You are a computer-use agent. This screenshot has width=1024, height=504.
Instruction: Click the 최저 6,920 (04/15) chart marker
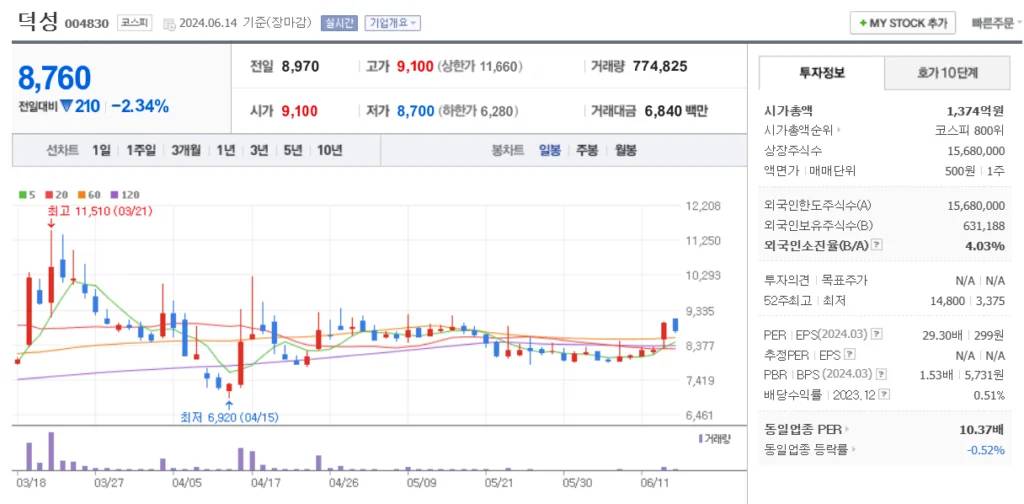coord(229,417)
